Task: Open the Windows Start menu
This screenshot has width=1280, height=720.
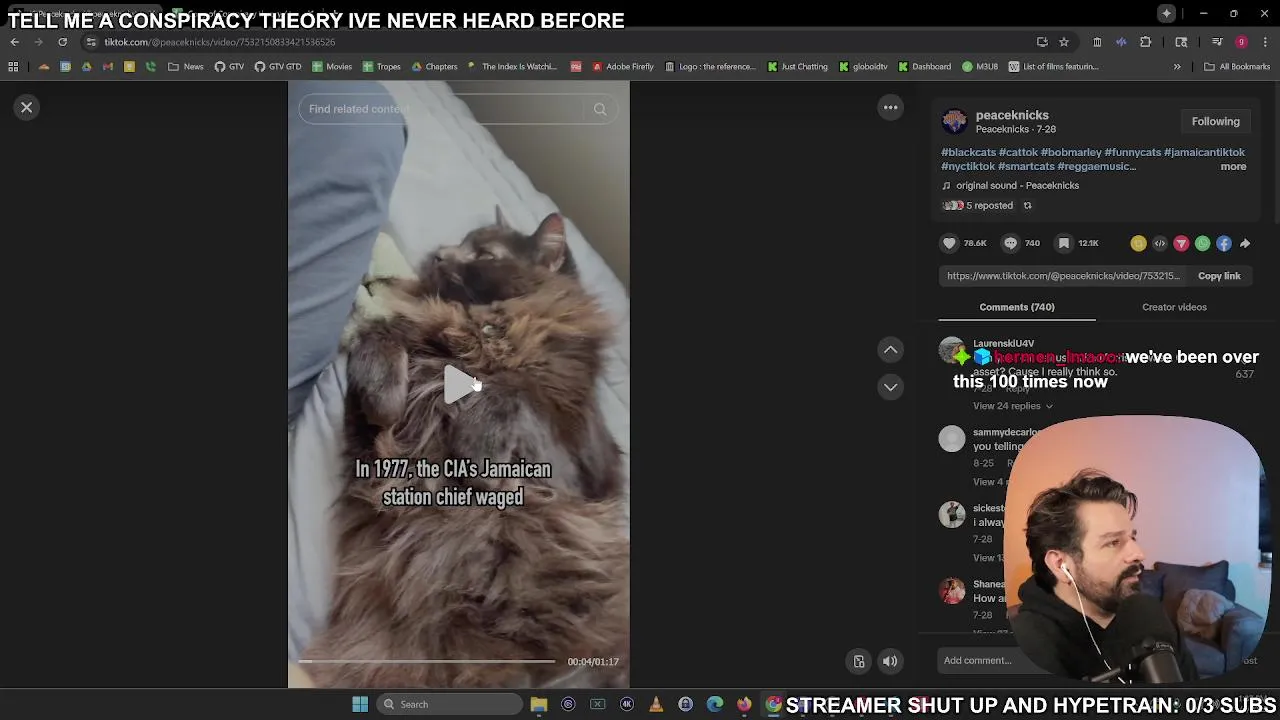Action: (360, 704)
